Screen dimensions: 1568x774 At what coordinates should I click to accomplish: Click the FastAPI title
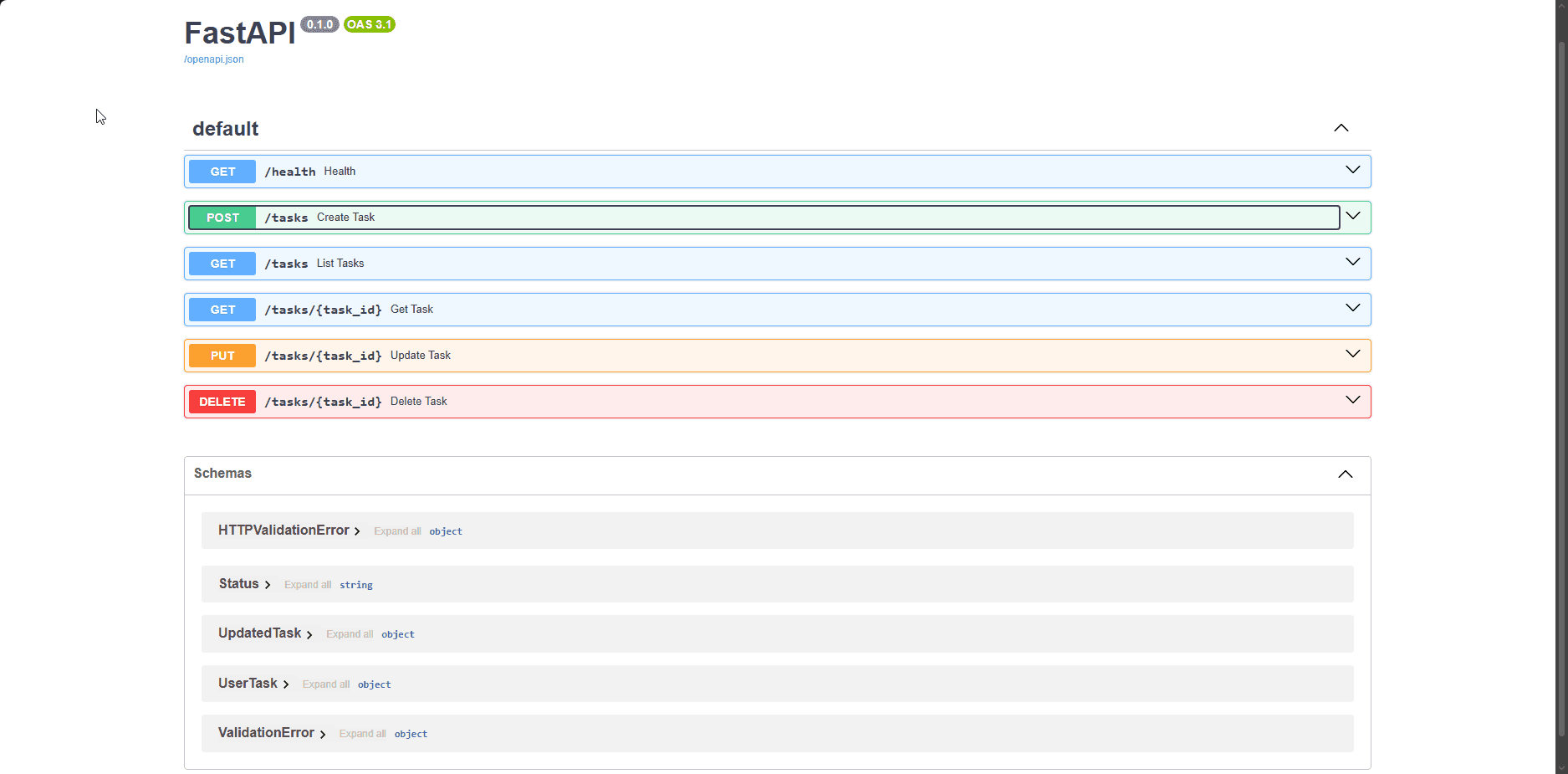coord(240,33)
